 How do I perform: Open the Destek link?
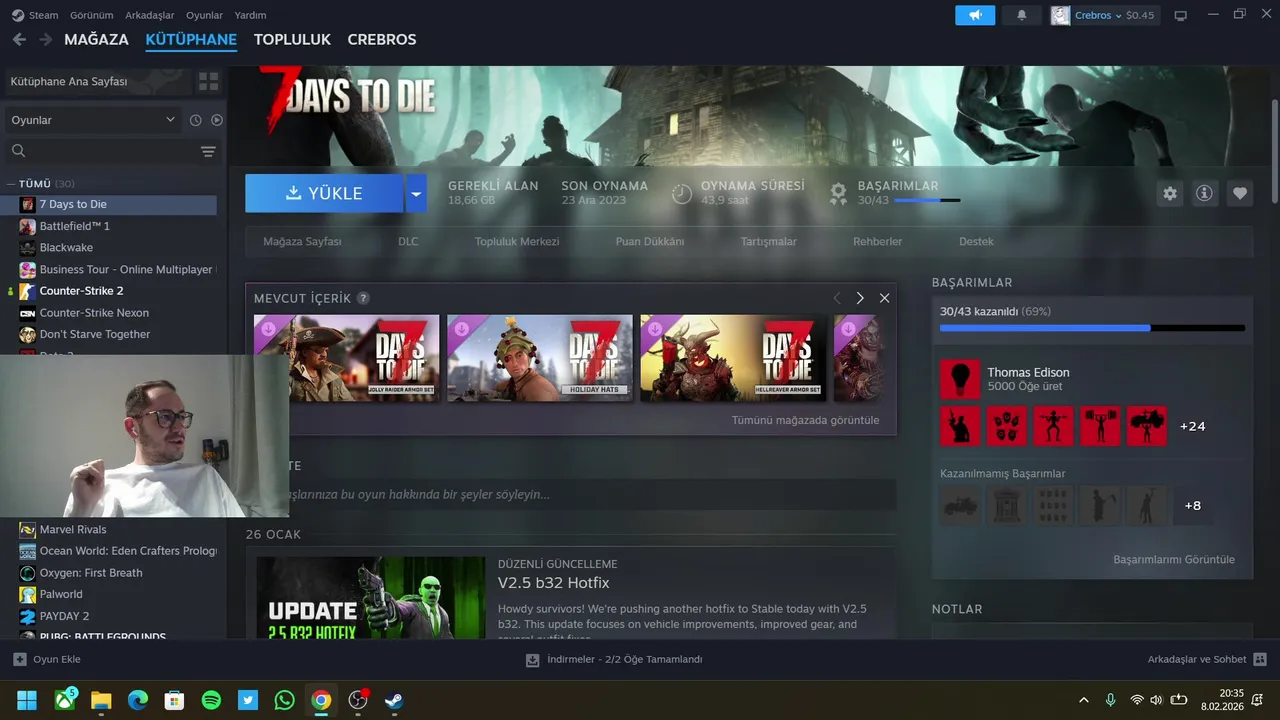tap(977, 242)
